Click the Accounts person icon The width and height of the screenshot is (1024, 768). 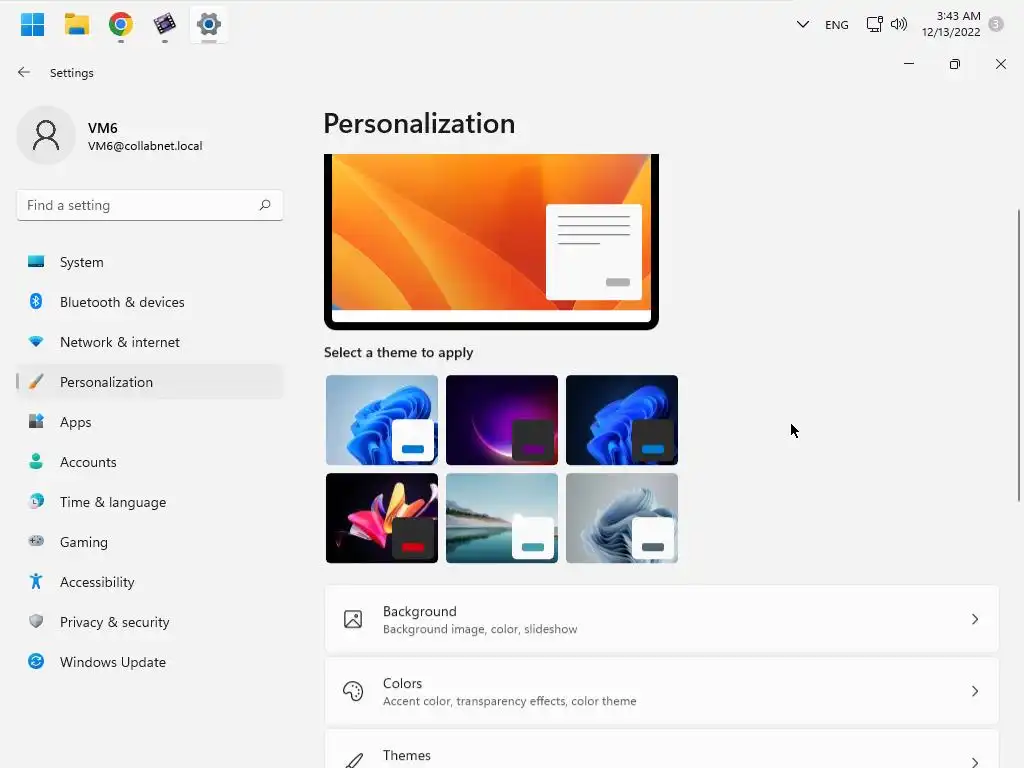coord(36,462)
